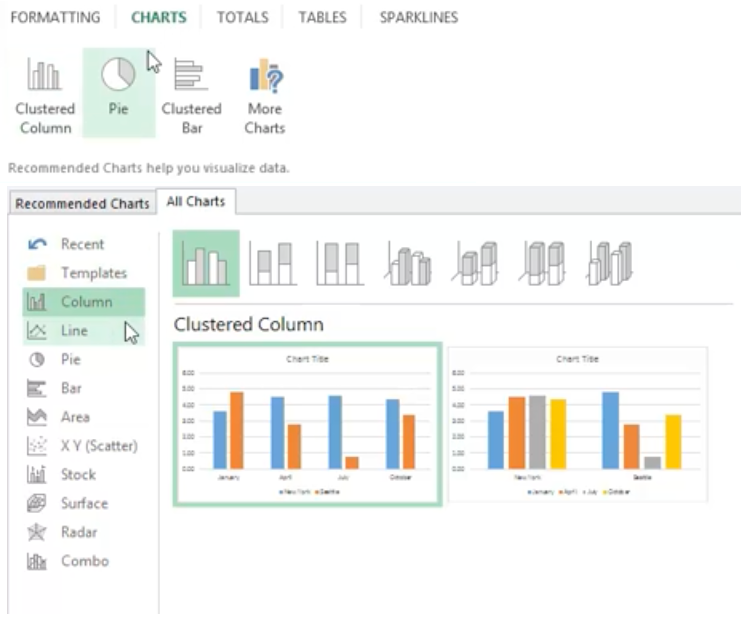Select Pie category in chart list

tap(84, 360)
